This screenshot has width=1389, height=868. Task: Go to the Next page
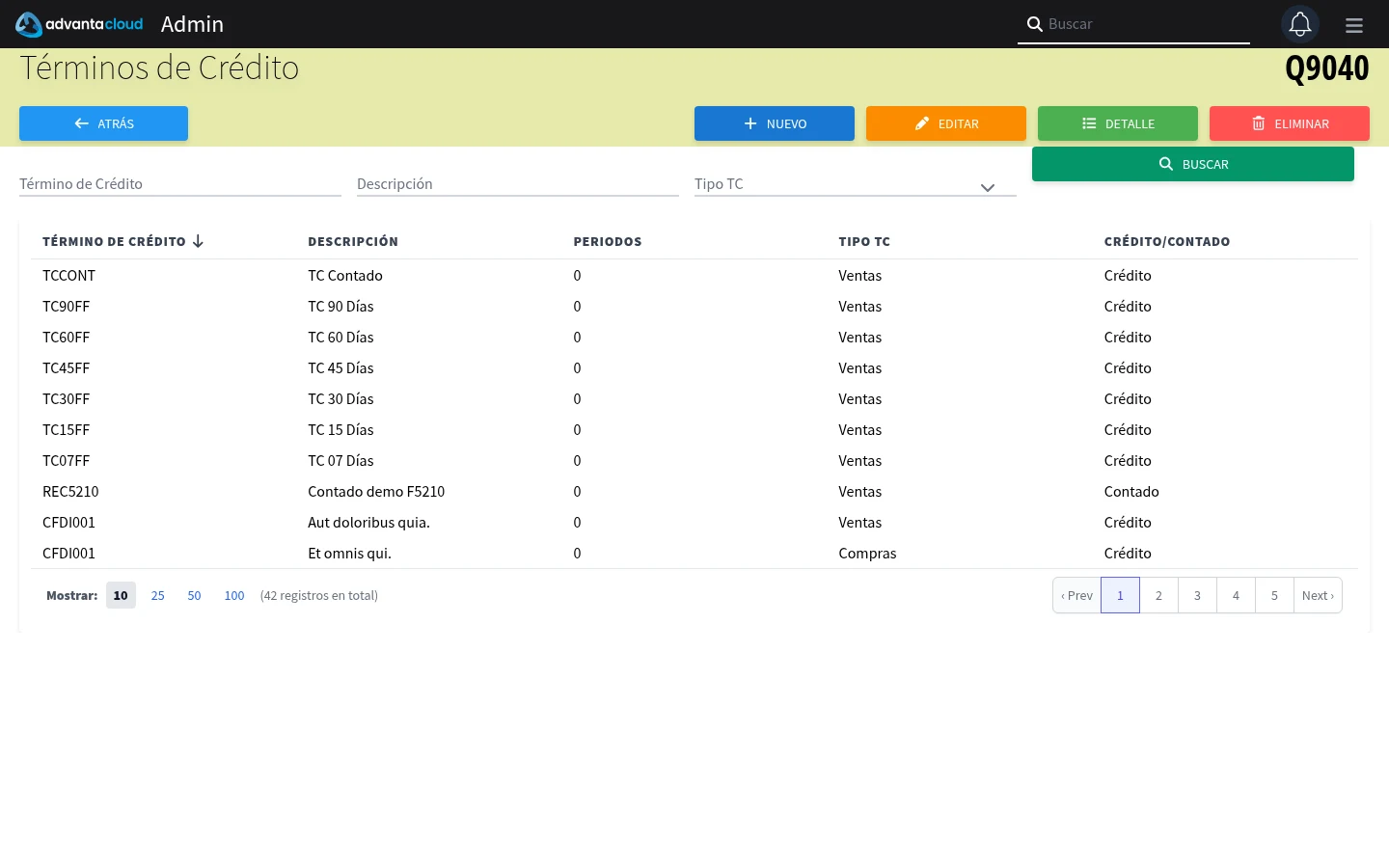(x=1318, y=595)
